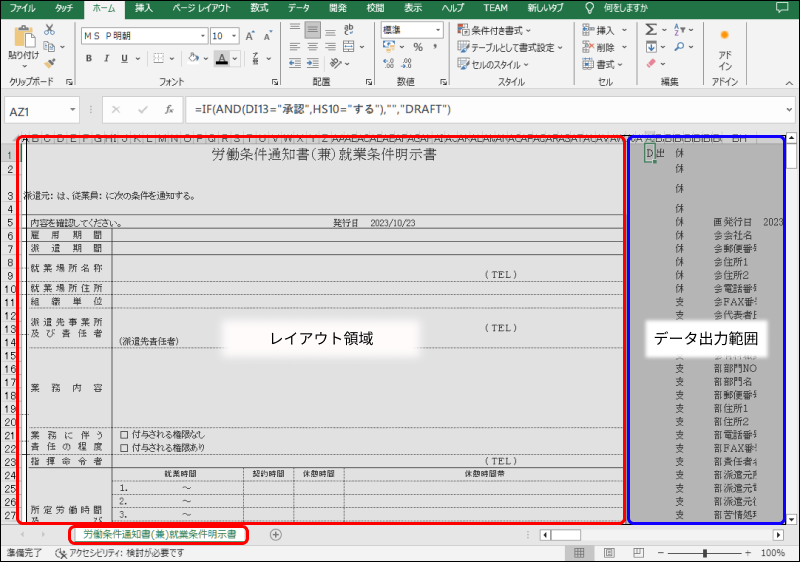Click the insert function fx icon

(170, 109)
